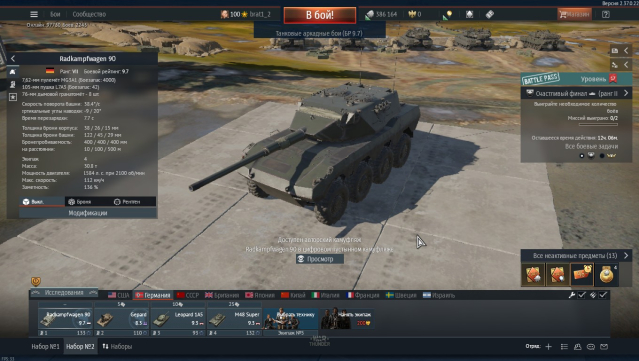Click the golden eagles currency icon

tap(412, 14)
